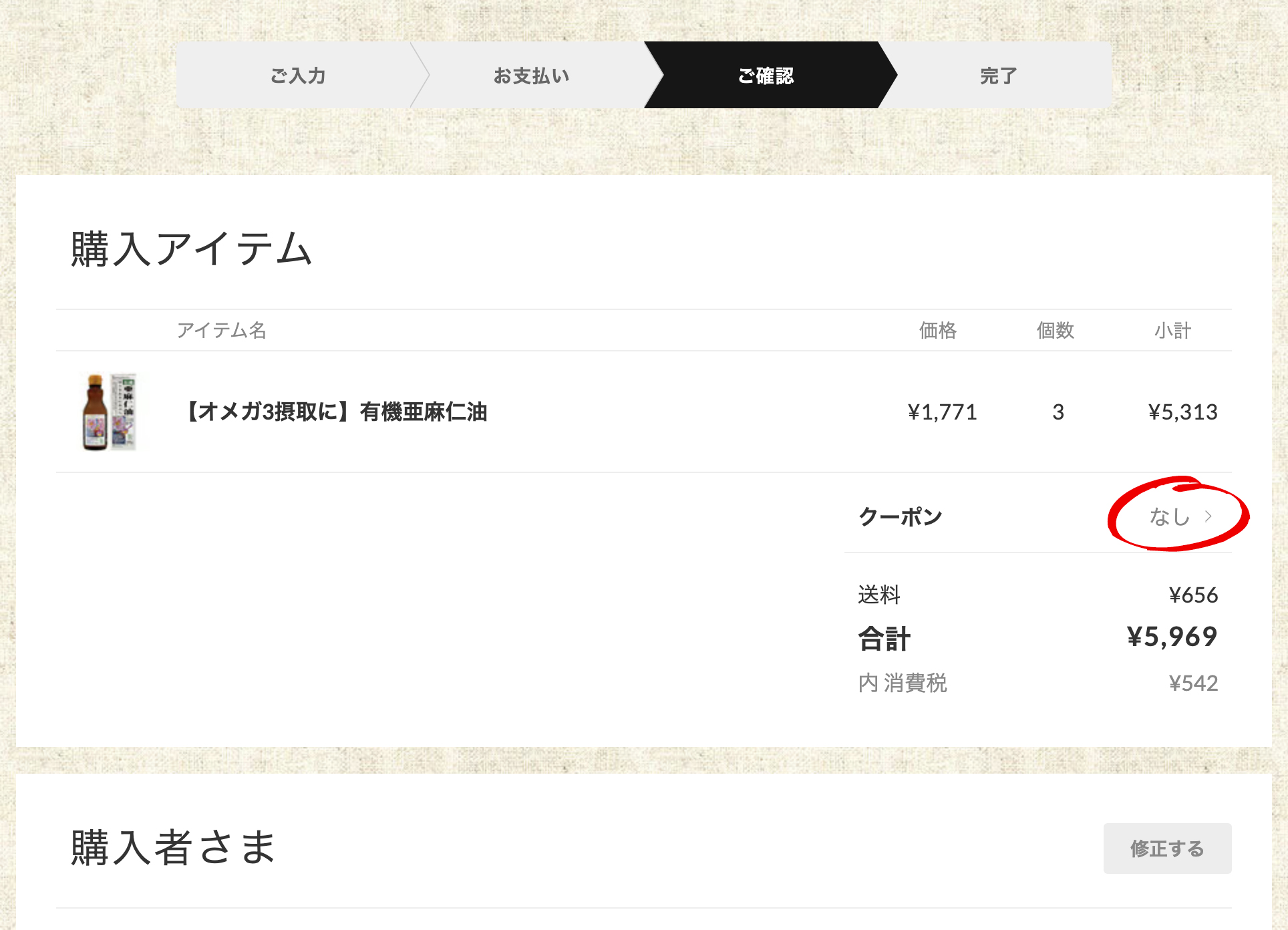Click the subtotal ¥5,313
This screenshot has height=930, width=1288.
[x=1182, y=412]
